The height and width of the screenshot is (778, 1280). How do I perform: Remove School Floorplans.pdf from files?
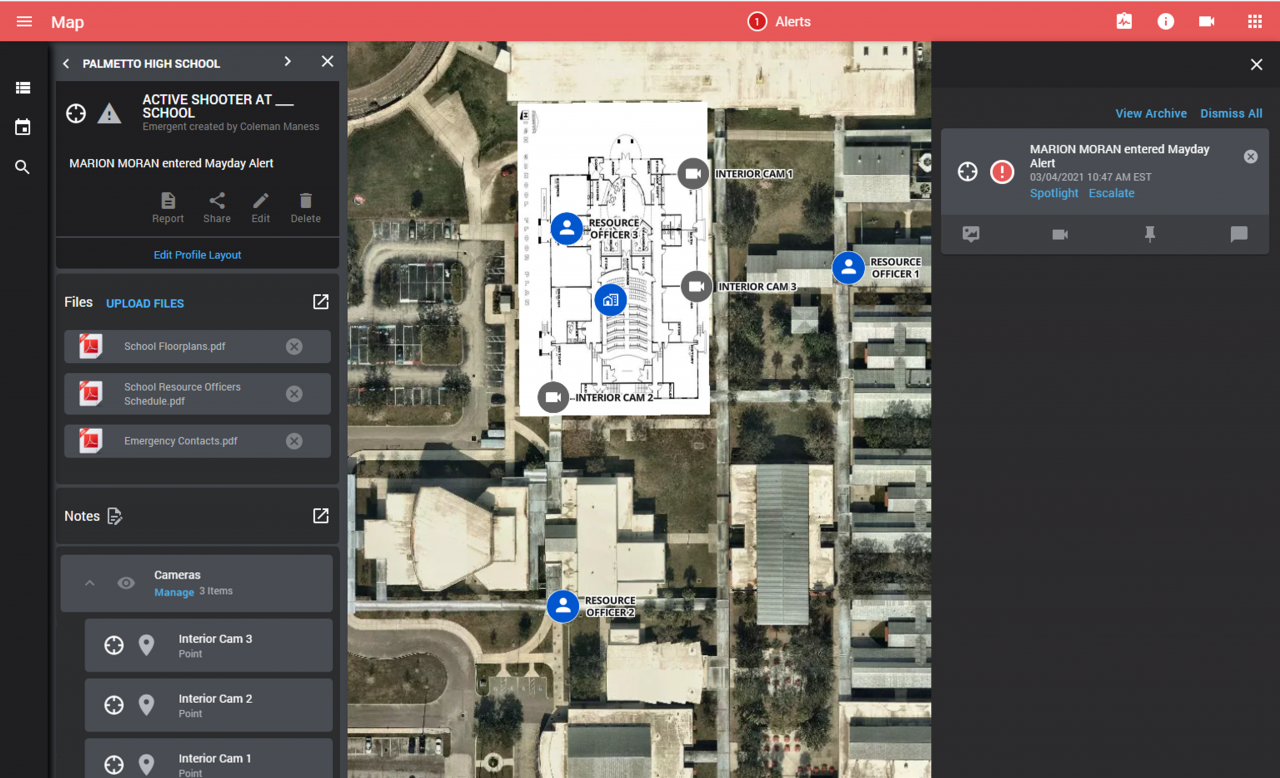coord(294,346)
